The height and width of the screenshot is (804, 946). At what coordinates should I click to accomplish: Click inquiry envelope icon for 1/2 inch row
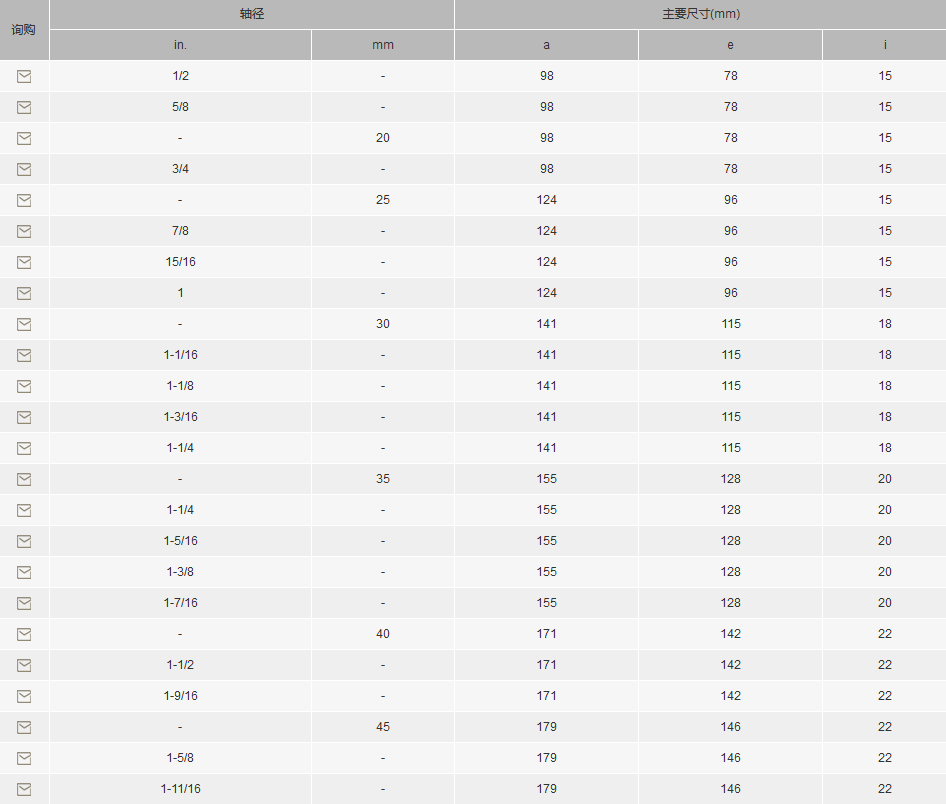pos(24,76)
